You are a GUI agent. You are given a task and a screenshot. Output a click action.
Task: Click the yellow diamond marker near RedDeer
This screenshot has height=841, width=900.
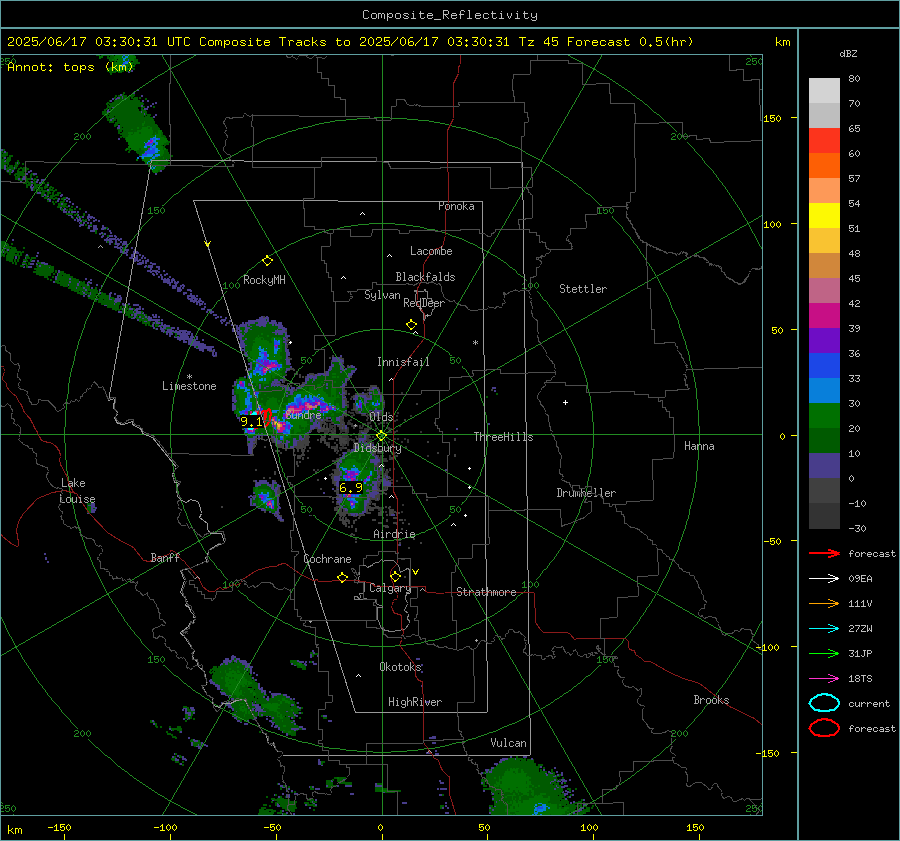[x=411, y=325]
